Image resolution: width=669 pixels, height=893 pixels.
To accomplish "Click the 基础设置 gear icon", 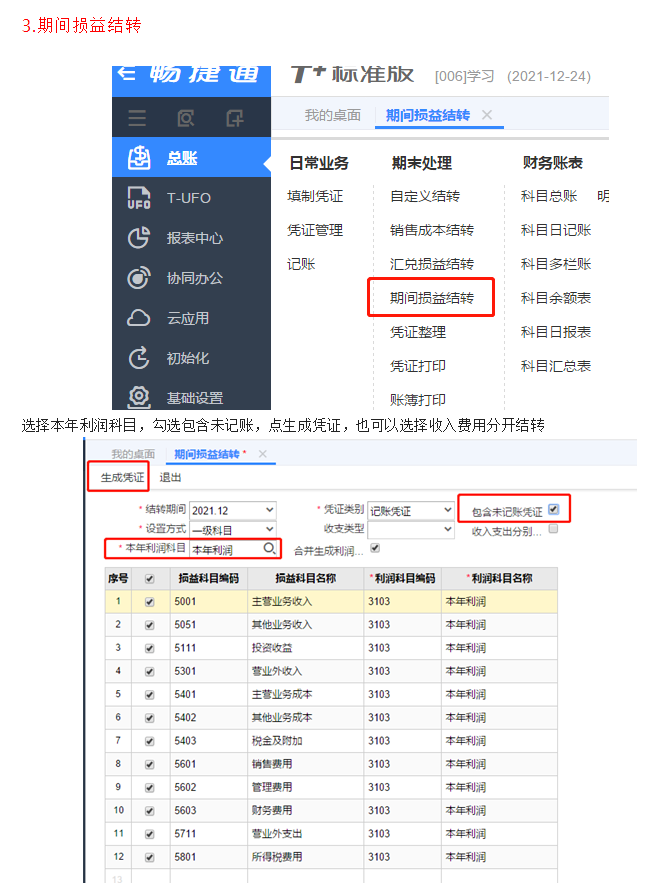I will 139,397.
